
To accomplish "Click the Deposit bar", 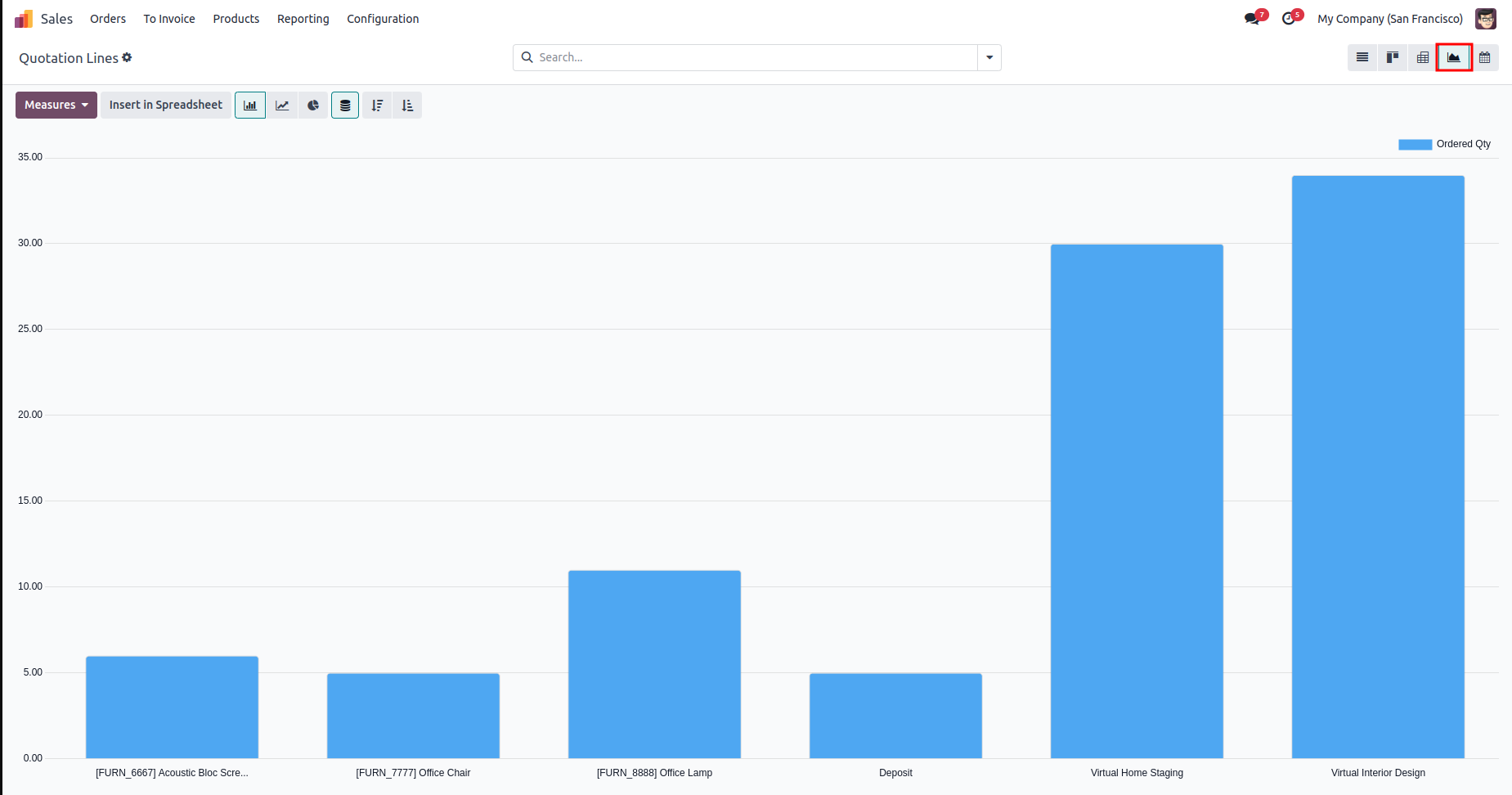I will point(895,716).
